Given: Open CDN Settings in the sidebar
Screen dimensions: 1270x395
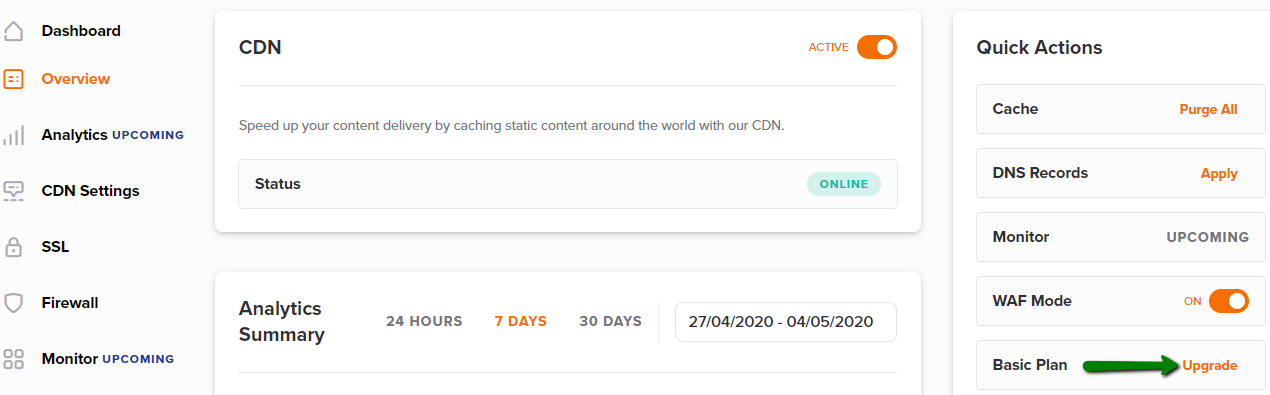Looking at the screenshot, I should click(x=90, y=191).
